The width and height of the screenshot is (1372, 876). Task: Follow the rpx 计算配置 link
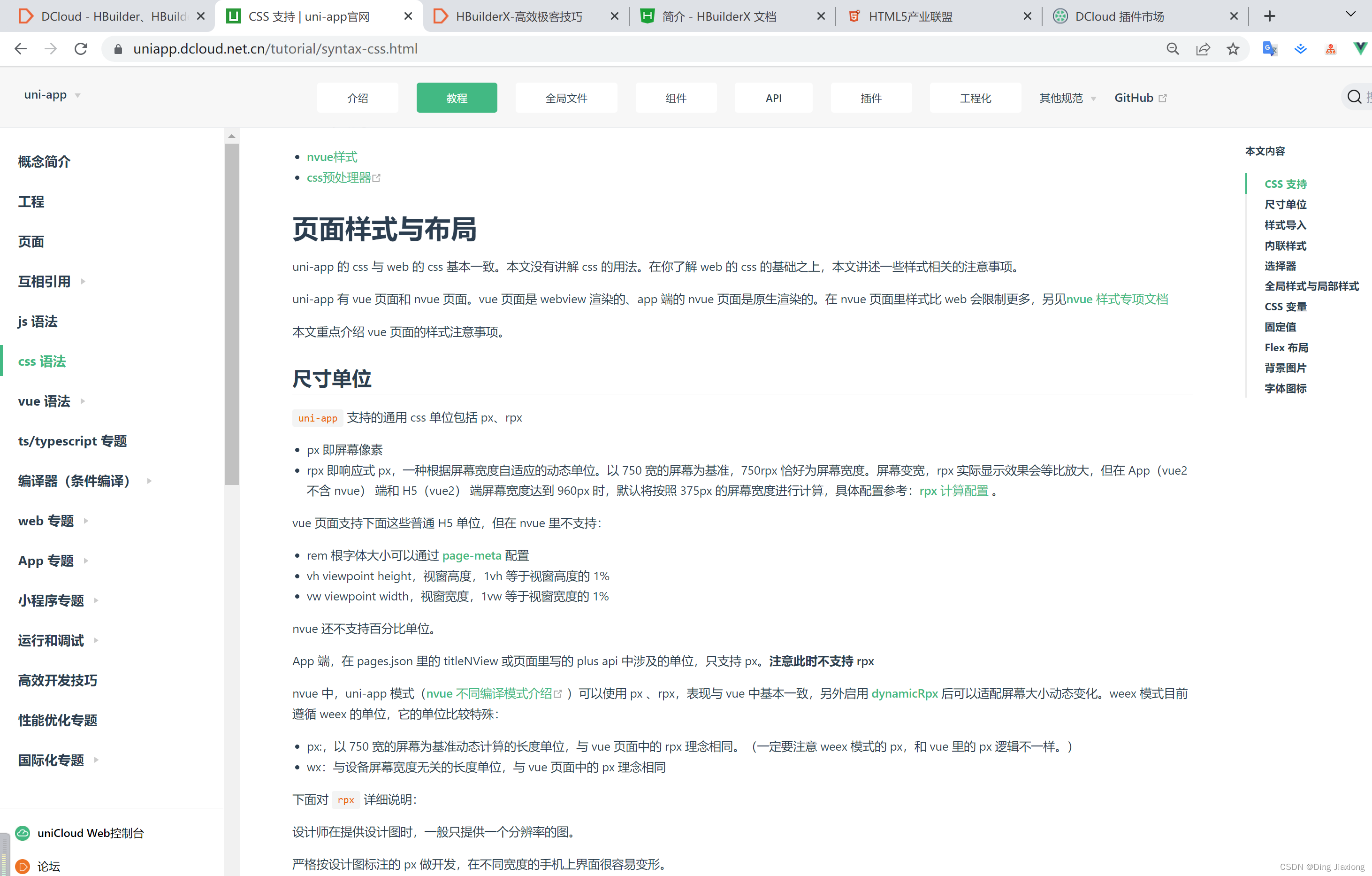[954, 491]
